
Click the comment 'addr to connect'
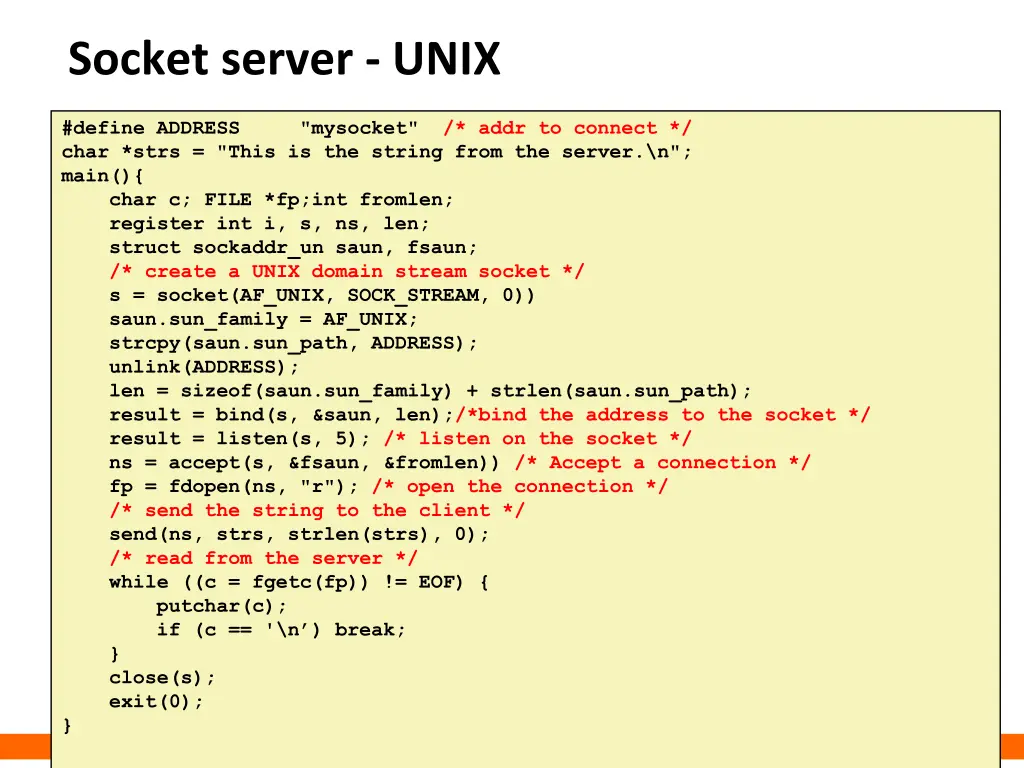566,128
